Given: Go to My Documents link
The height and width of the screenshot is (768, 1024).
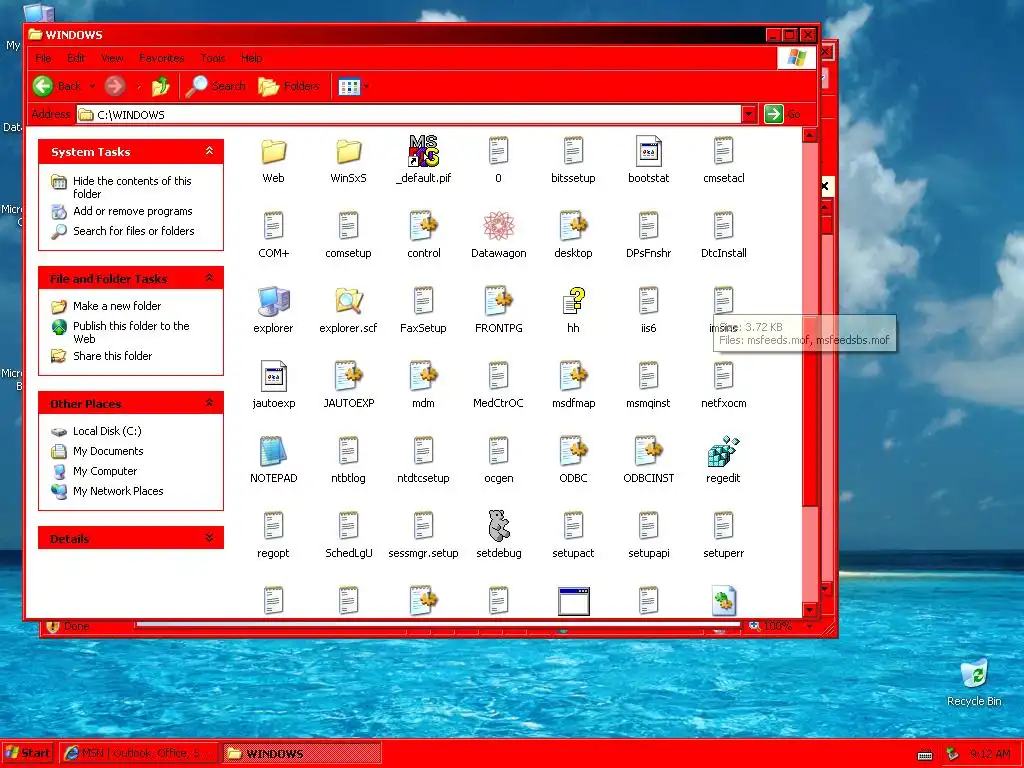Looking at the screenshot, I should tap(108, 451).
